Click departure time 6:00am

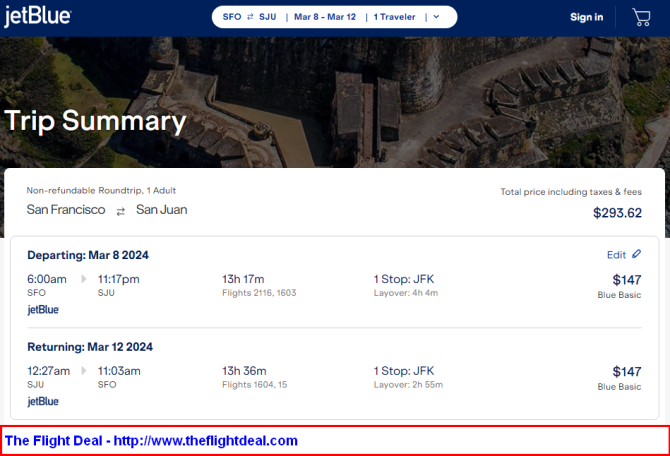click(x=47, y=279)
